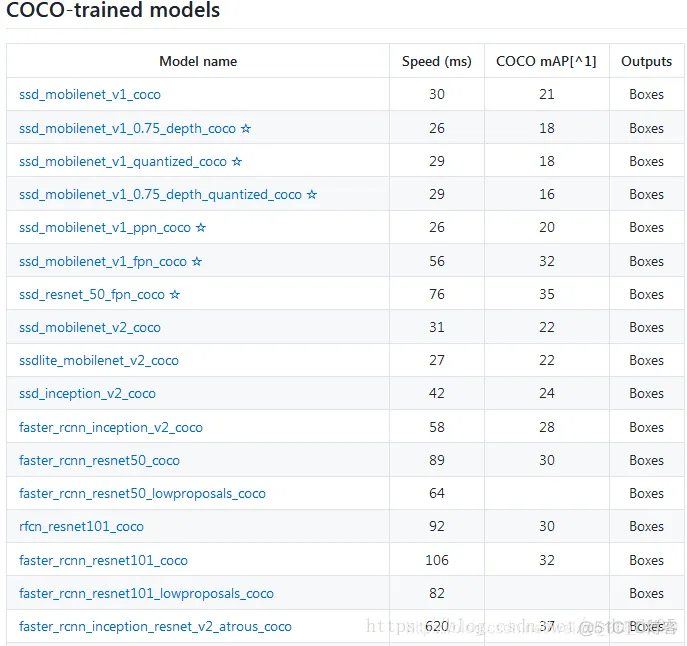
Task: Open faster_rcnn_resnet50_lowproposals_coco link
Action: click(x=142, y=493)
